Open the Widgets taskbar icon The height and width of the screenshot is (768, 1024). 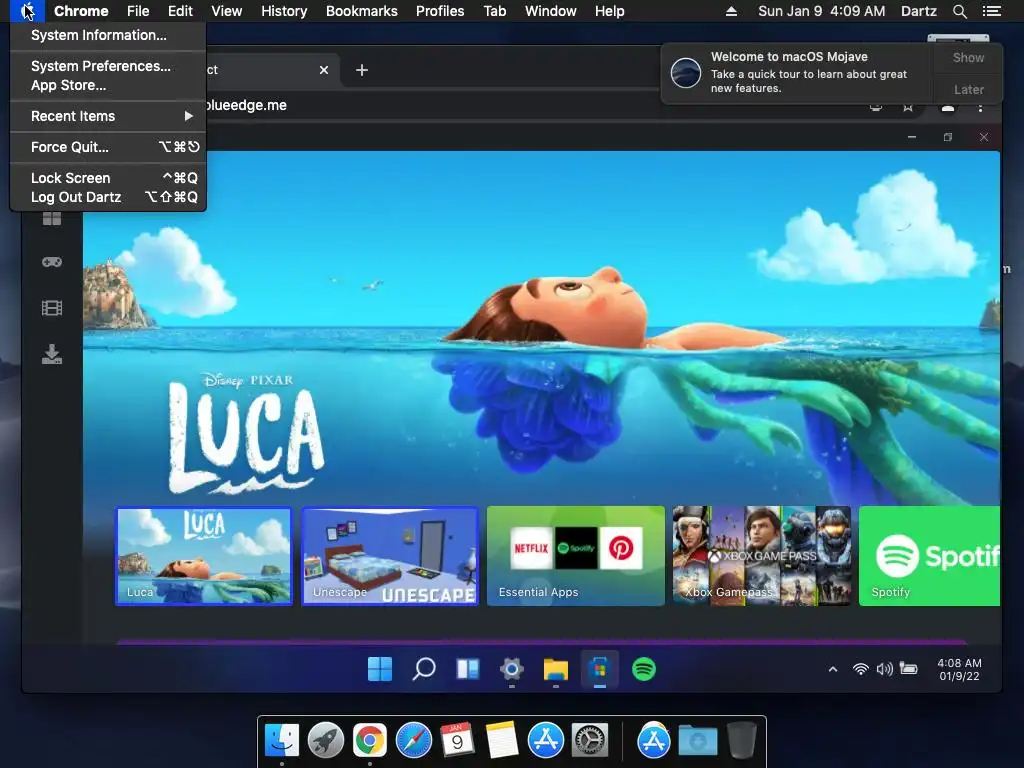pos(468,669)
